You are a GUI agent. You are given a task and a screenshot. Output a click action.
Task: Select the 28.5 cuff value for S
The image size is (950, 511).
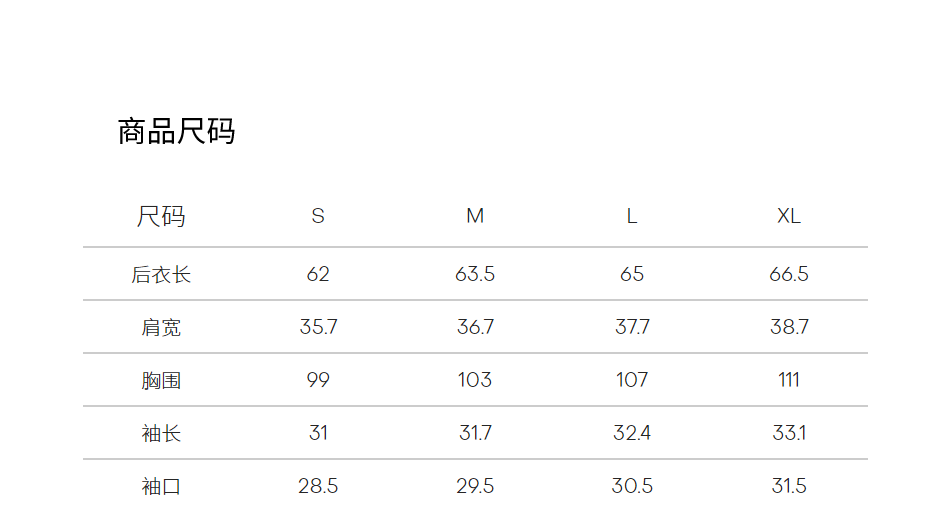(318, 486)
